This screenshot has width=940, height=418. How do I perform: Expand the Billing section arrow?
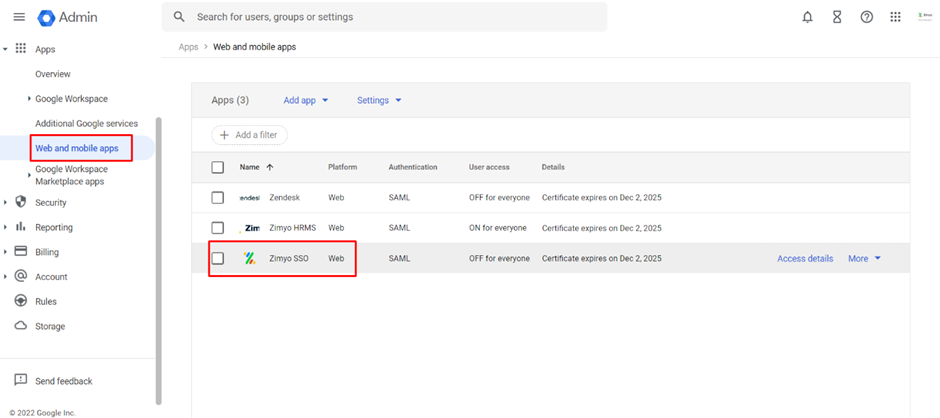pyautogui.click(x=5, y=252)
